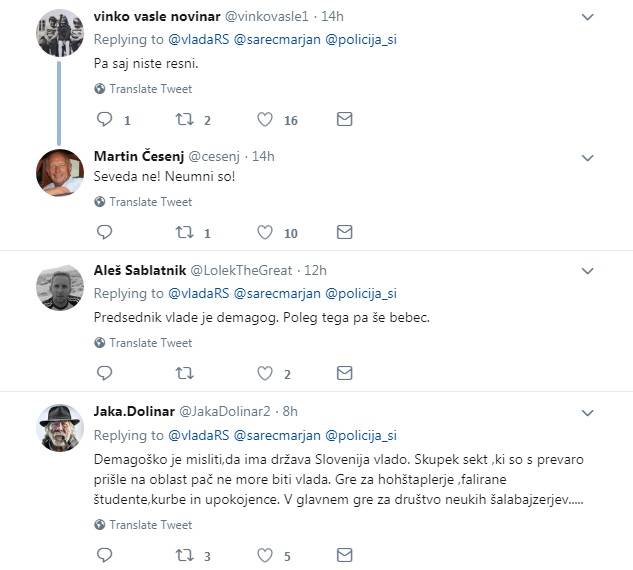Reply to Jaka.Dolinar's tweet

click(105, 555)
